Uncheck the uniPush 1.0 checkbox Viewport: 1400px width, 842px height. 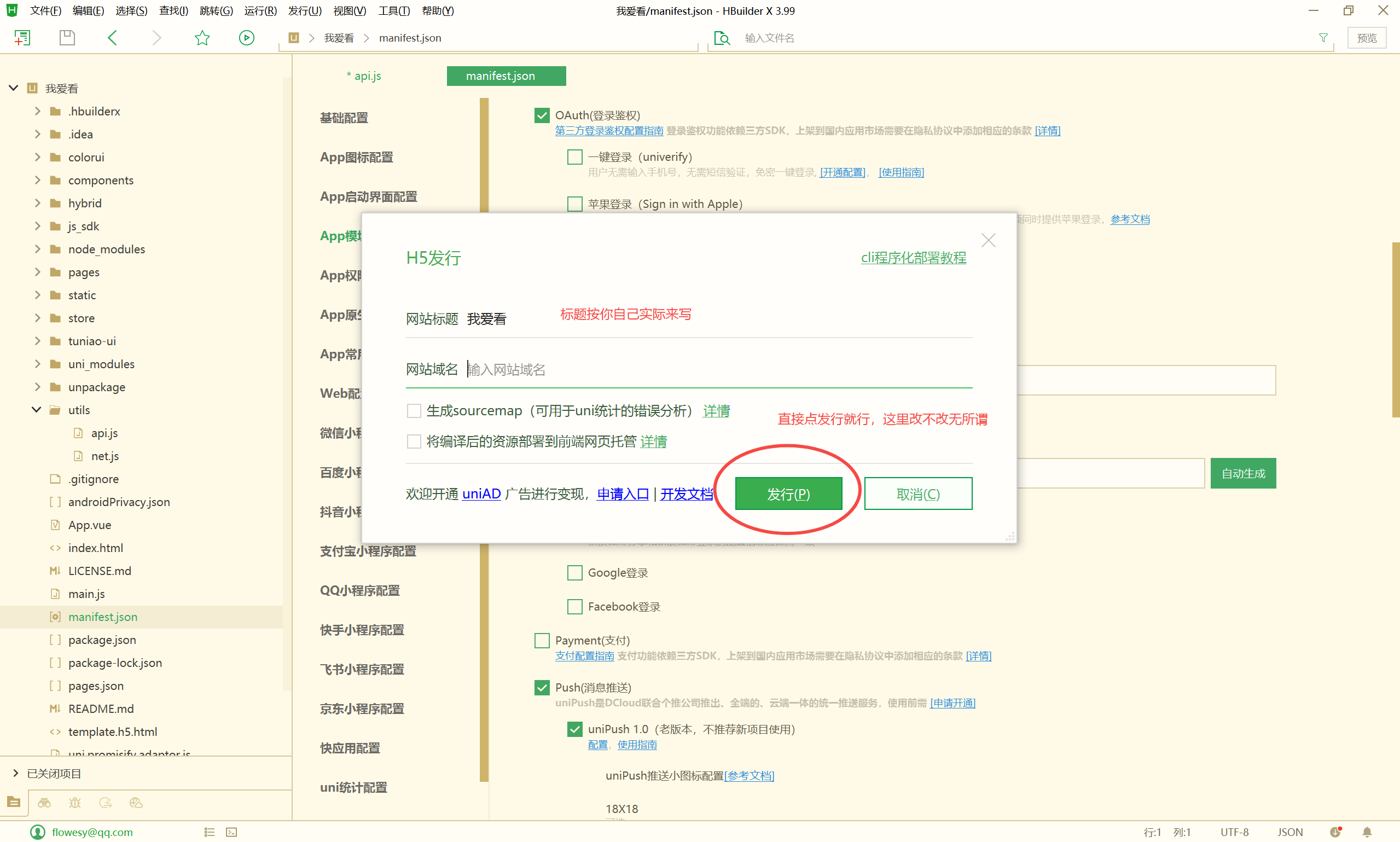574,729
